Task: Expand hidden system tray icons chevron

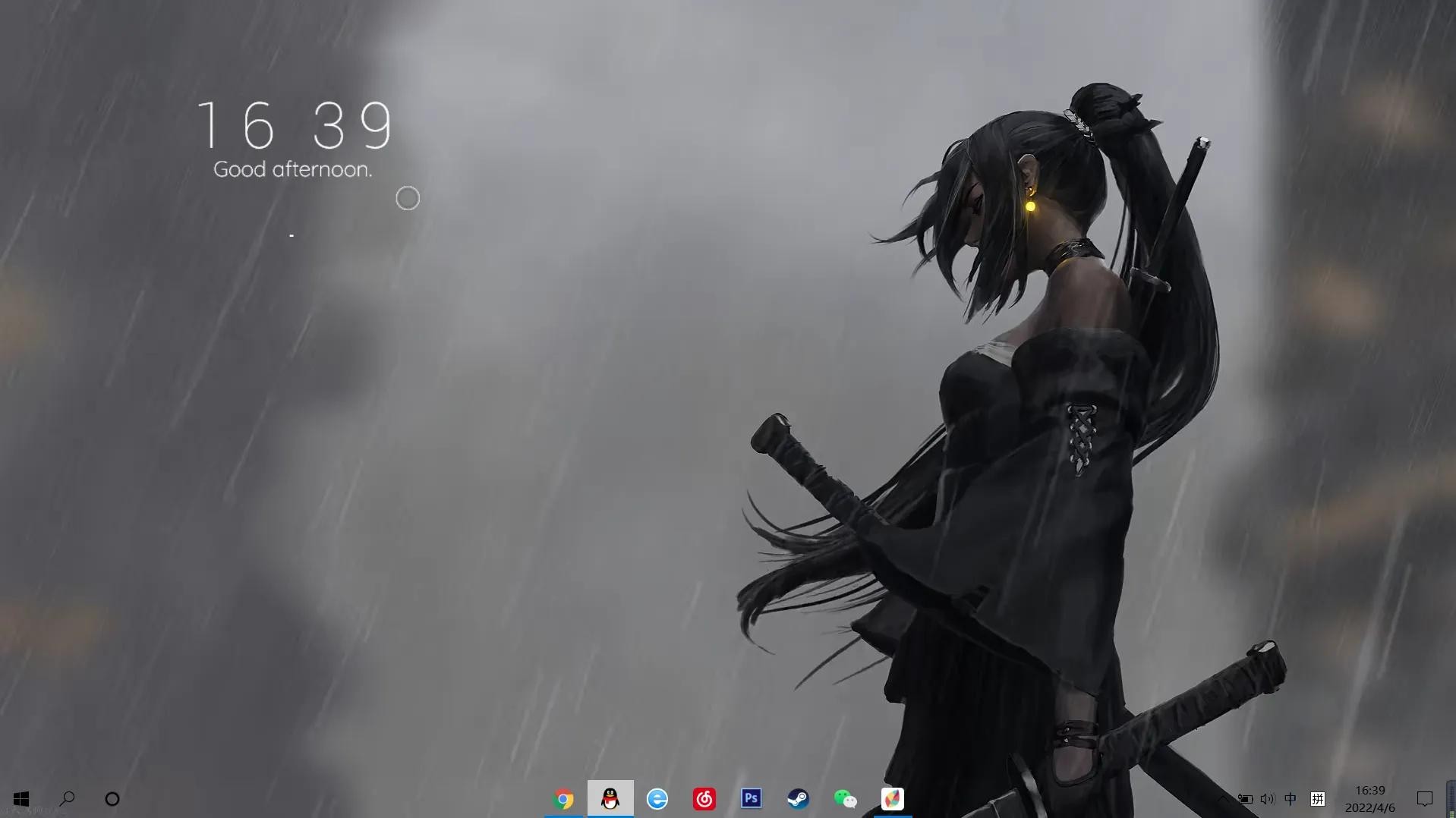Action: click(x=1222, y=799)
